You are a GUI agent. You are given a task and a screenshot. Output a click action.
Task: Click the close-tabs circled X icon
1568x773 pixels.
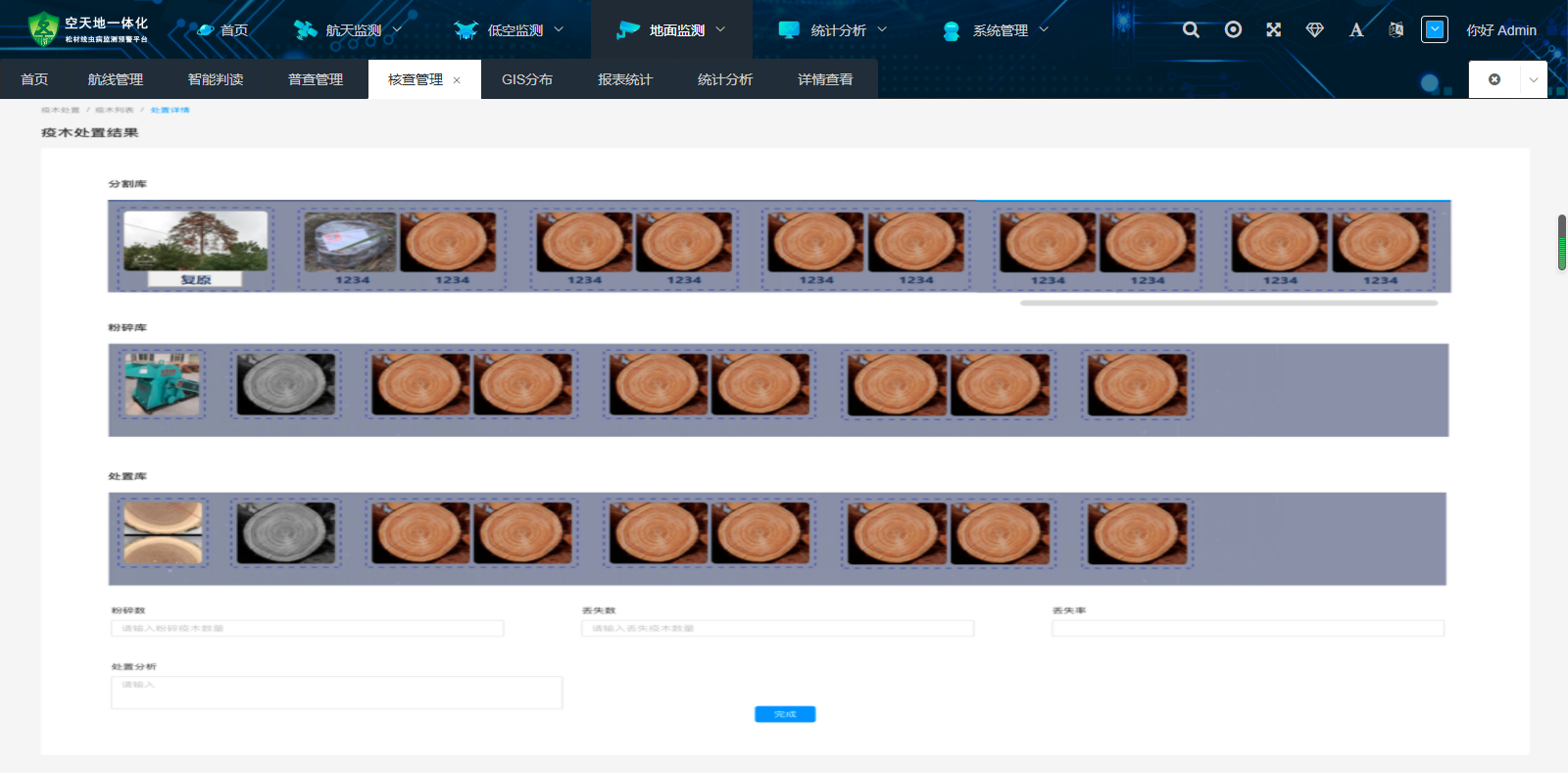1494,79
